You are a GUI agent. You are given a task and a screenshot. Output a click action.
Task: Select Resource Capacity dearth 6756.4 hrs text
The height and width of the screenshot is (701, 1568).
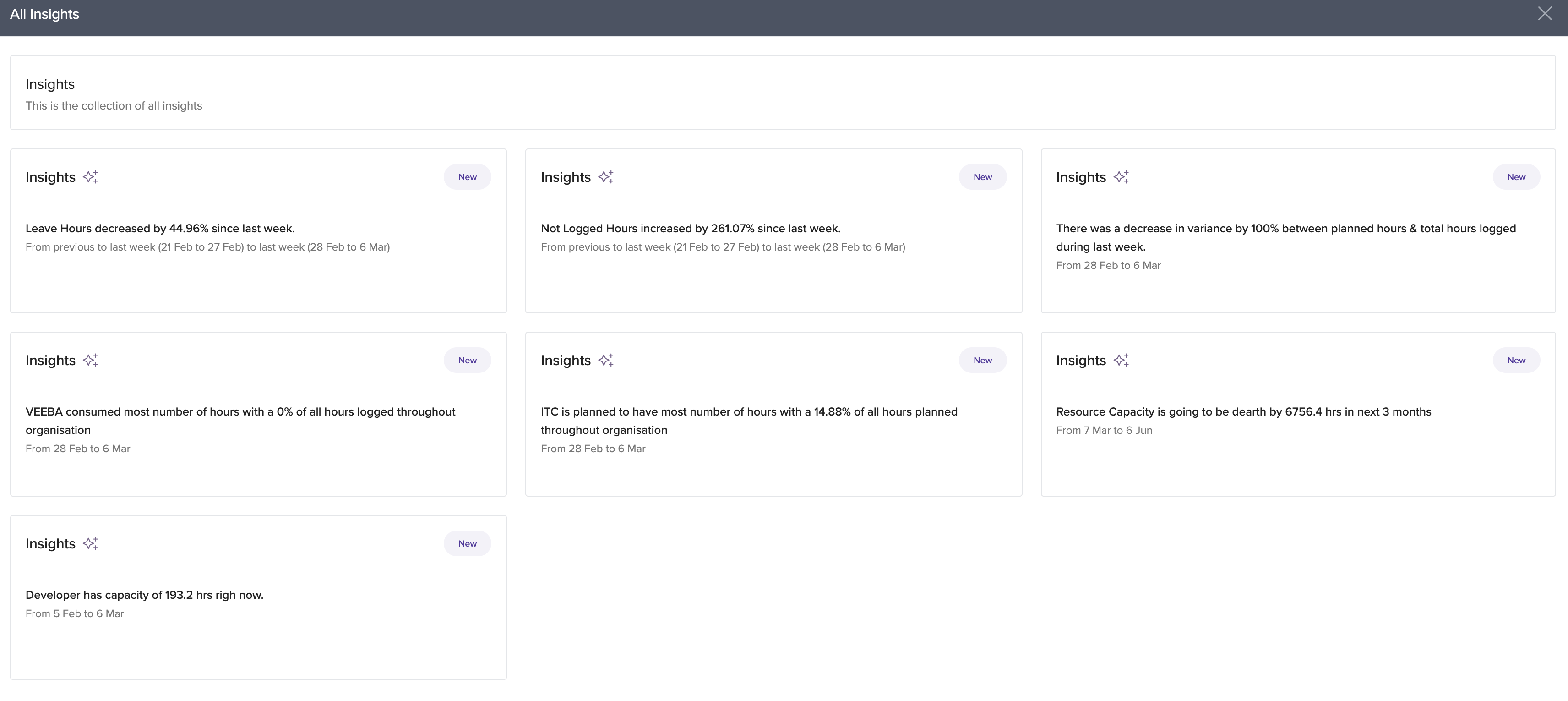[1243, 412]
